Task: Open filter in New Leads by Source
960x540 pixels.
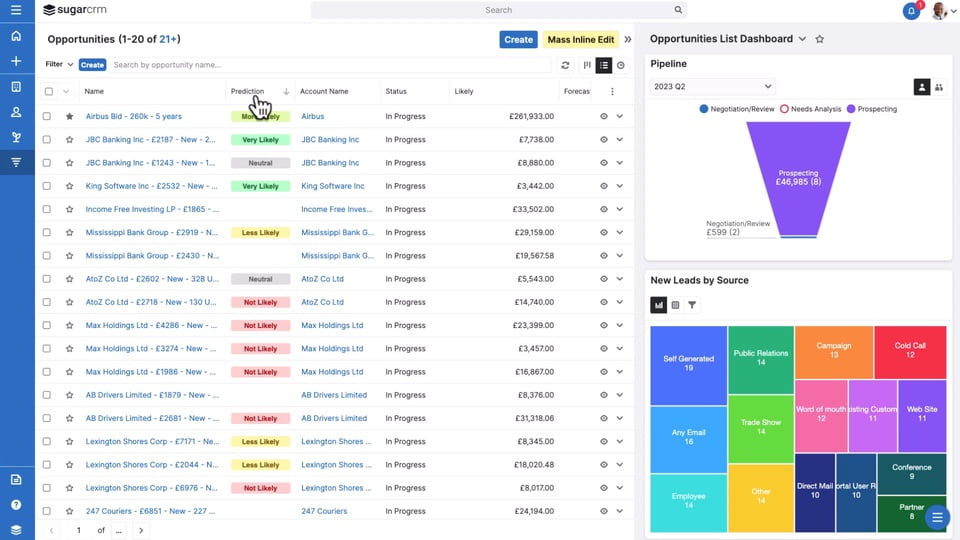Action: (692, 305)
